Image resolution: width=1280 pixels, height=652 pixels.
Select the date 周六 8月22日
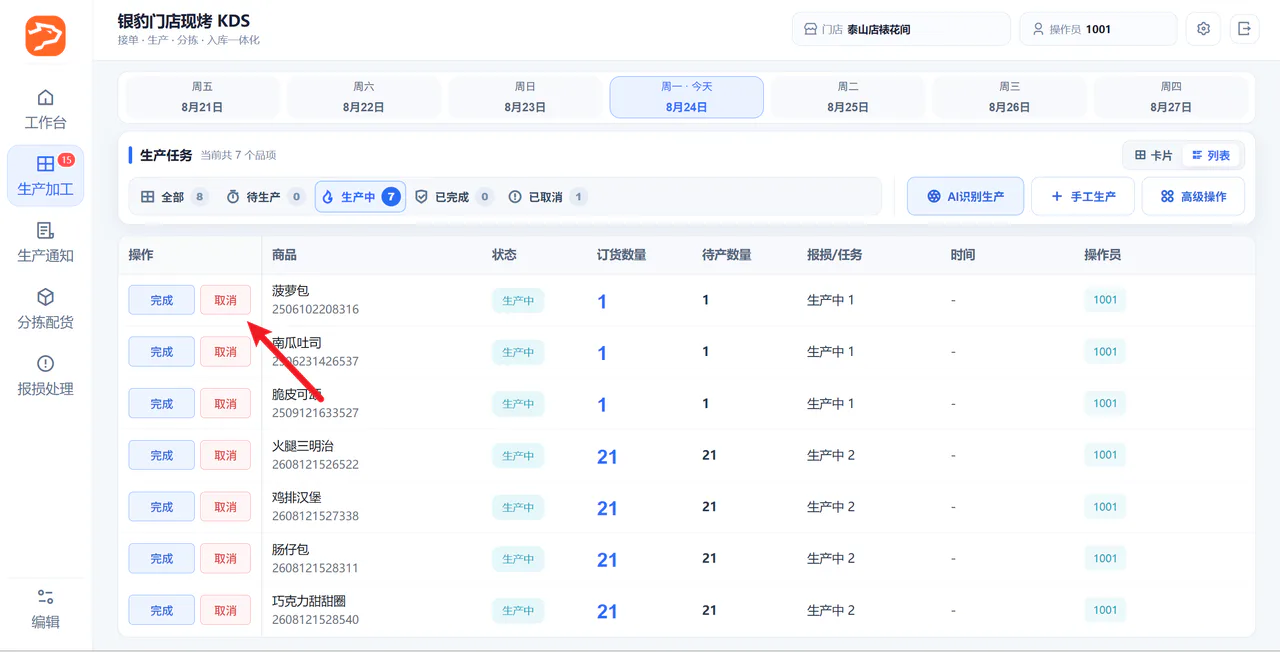(x=364, y=97)
